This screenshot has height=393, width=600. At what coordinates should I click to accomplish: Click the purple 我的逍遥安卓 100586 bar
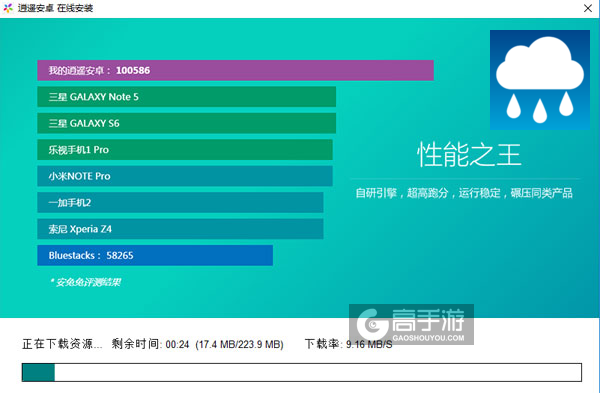pyautogui.click(x=235, y=70)
